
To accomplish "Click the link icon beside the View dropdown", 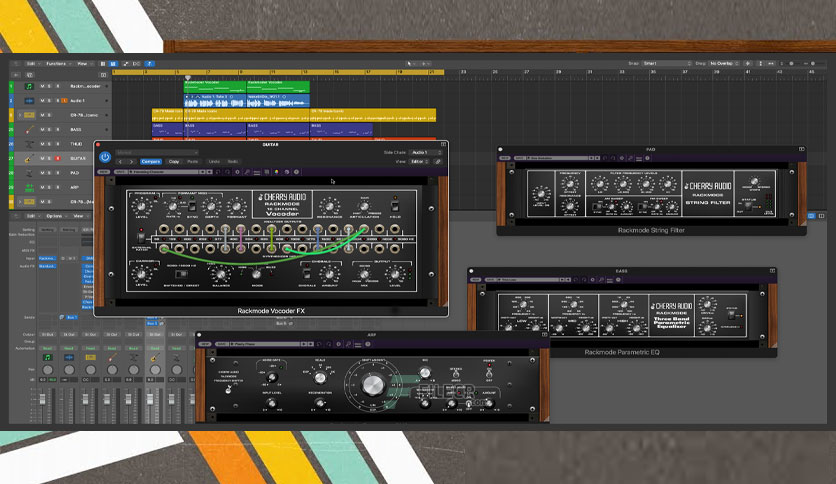I will point(437,162).
